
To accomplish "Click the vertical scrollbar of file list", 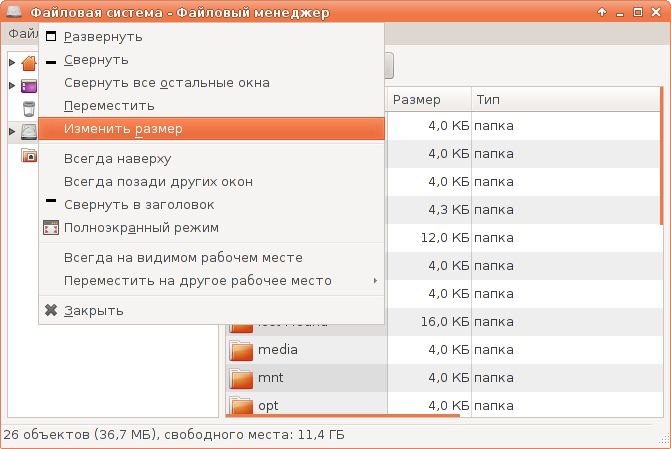I will 662,156.
